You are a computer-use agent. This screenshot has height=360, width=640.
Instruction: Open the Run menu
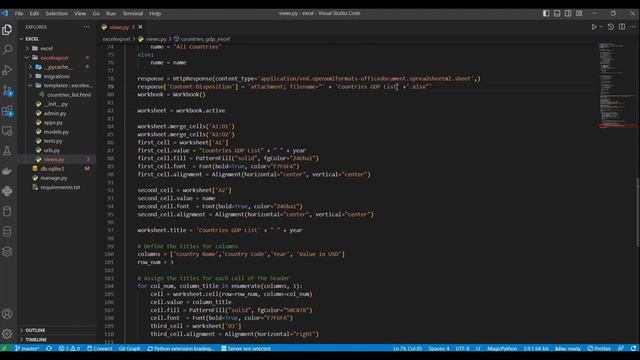pyautogui.click(x=111, y=13)
